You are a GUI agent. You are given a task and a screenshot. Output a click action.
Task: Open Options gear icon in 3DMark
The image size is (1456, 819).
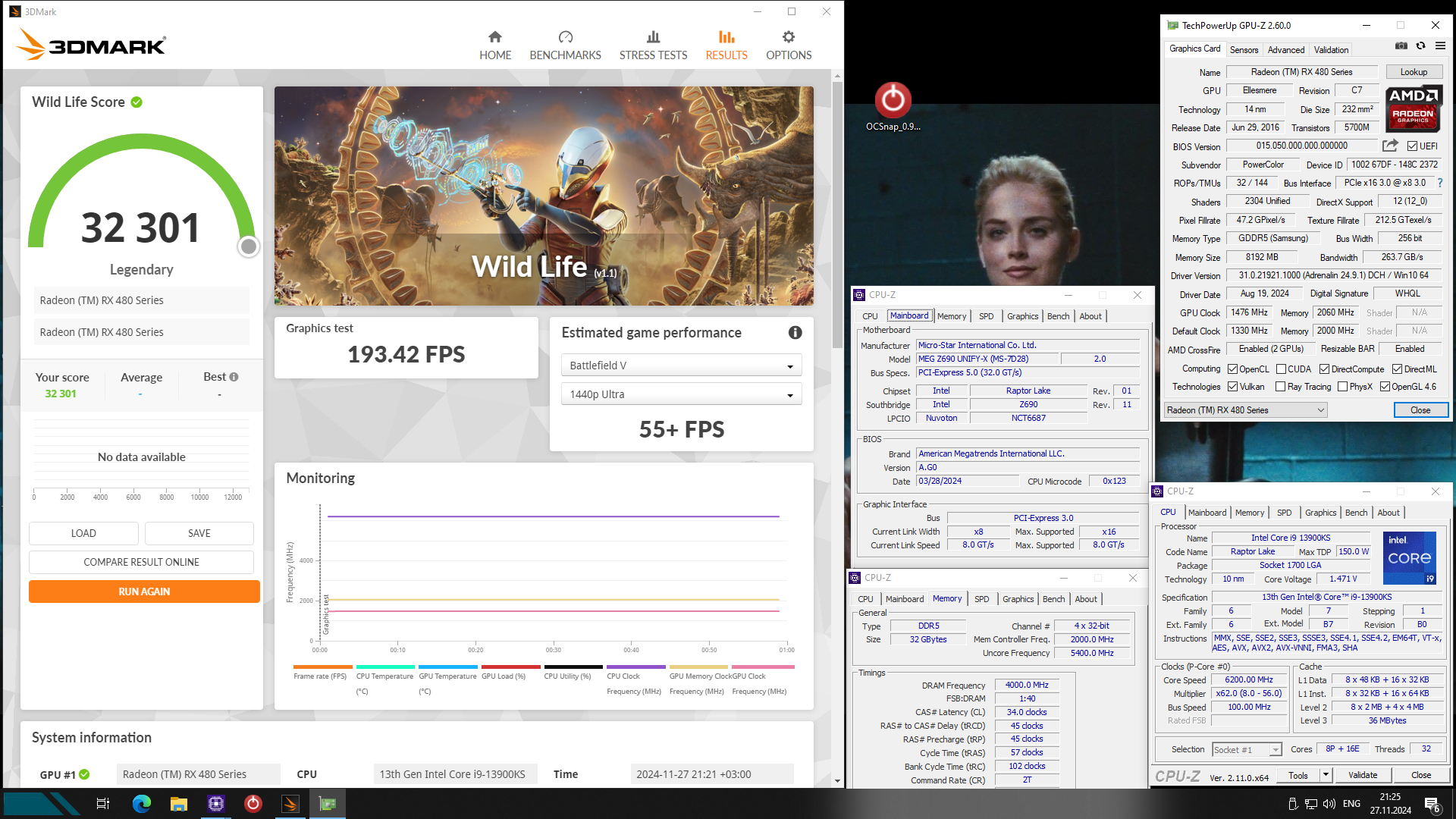click(x=789, y=37)
